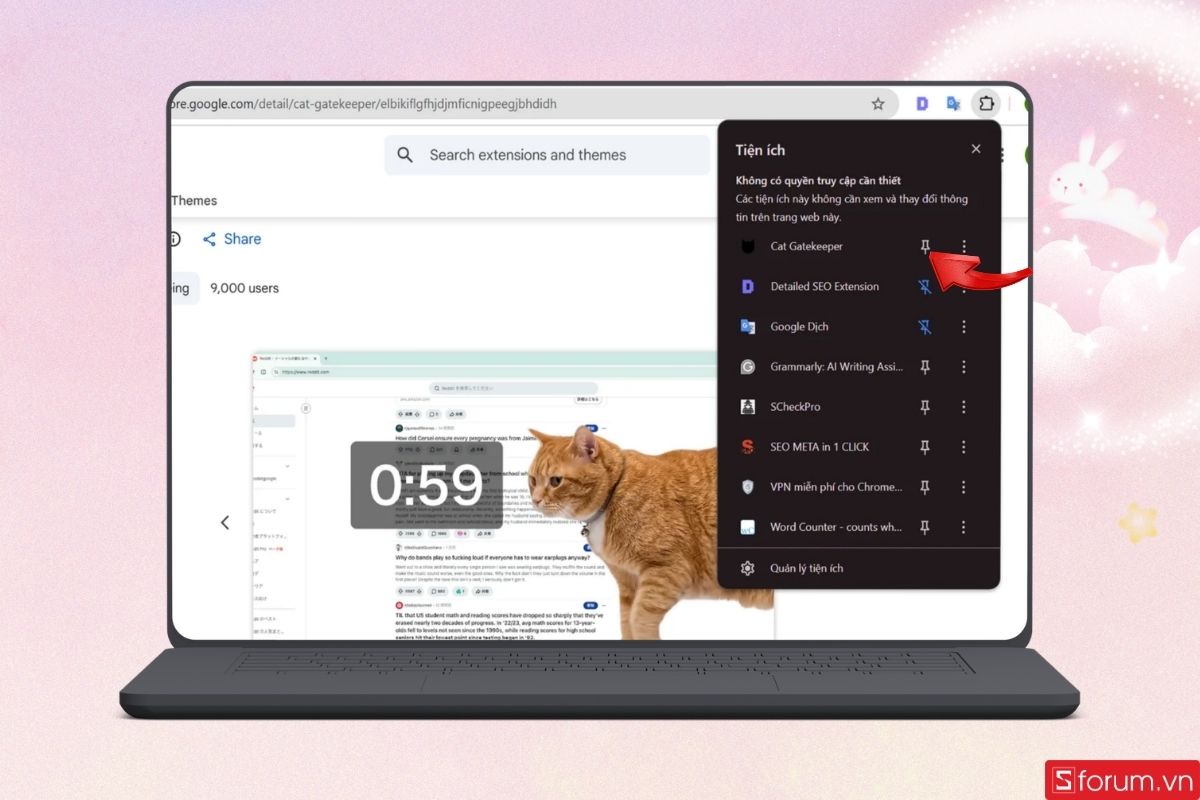Open more options for VPN miễn phí
Viewport: 1200px width, 800px height.
coord(964,487)
